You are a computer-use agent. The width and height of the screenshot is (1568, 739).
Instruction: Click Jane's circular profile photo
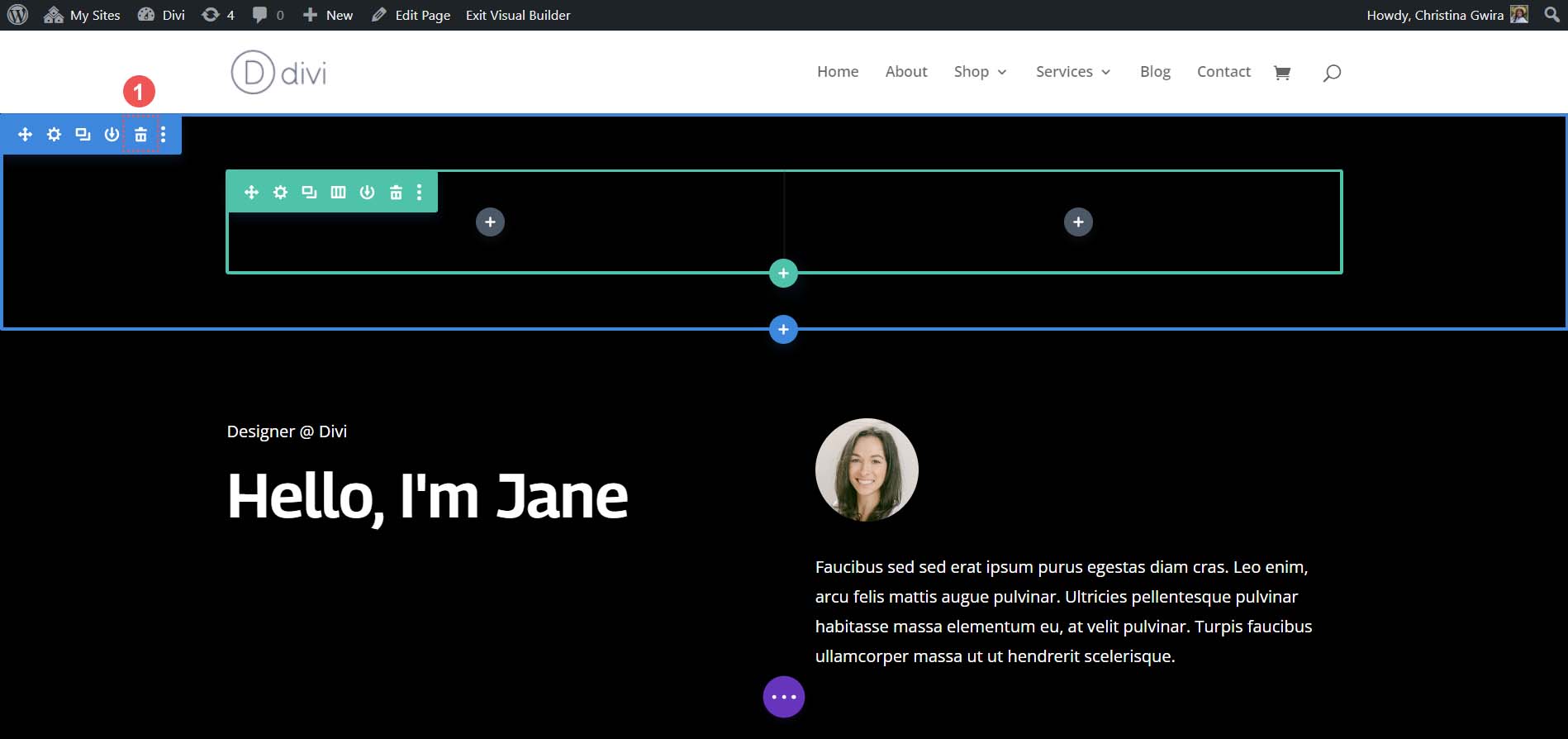click(867, 470)
